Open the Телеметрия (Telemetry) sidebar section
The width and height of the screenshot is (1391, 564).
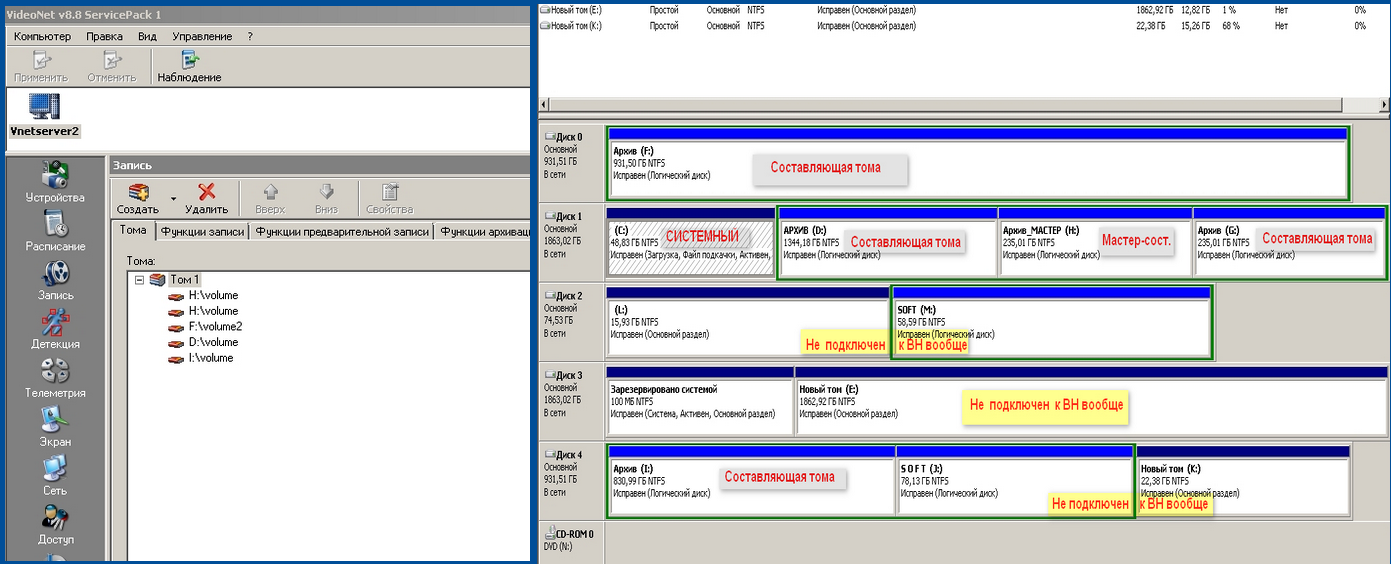[x=55, y=376]
